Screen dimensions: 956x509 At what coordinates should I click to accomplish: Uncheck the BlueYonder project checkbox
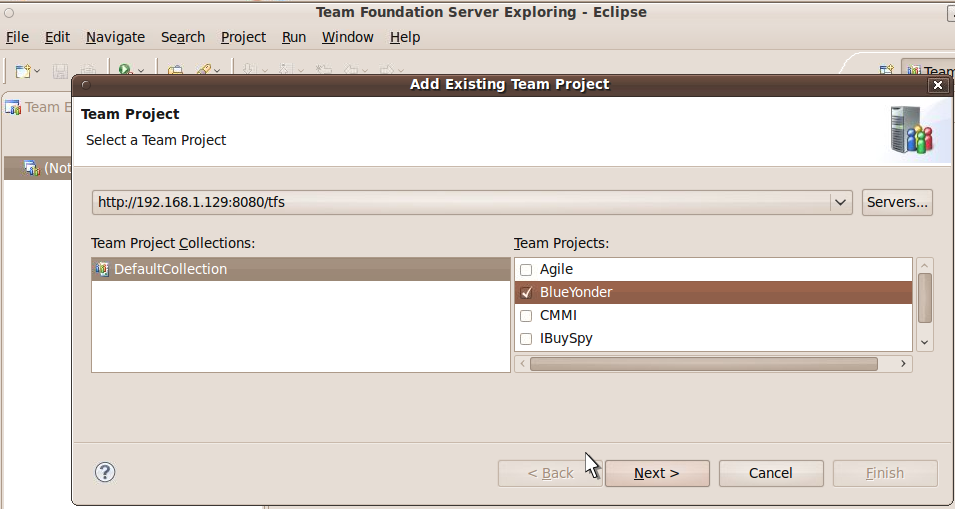tap(526, 293)
